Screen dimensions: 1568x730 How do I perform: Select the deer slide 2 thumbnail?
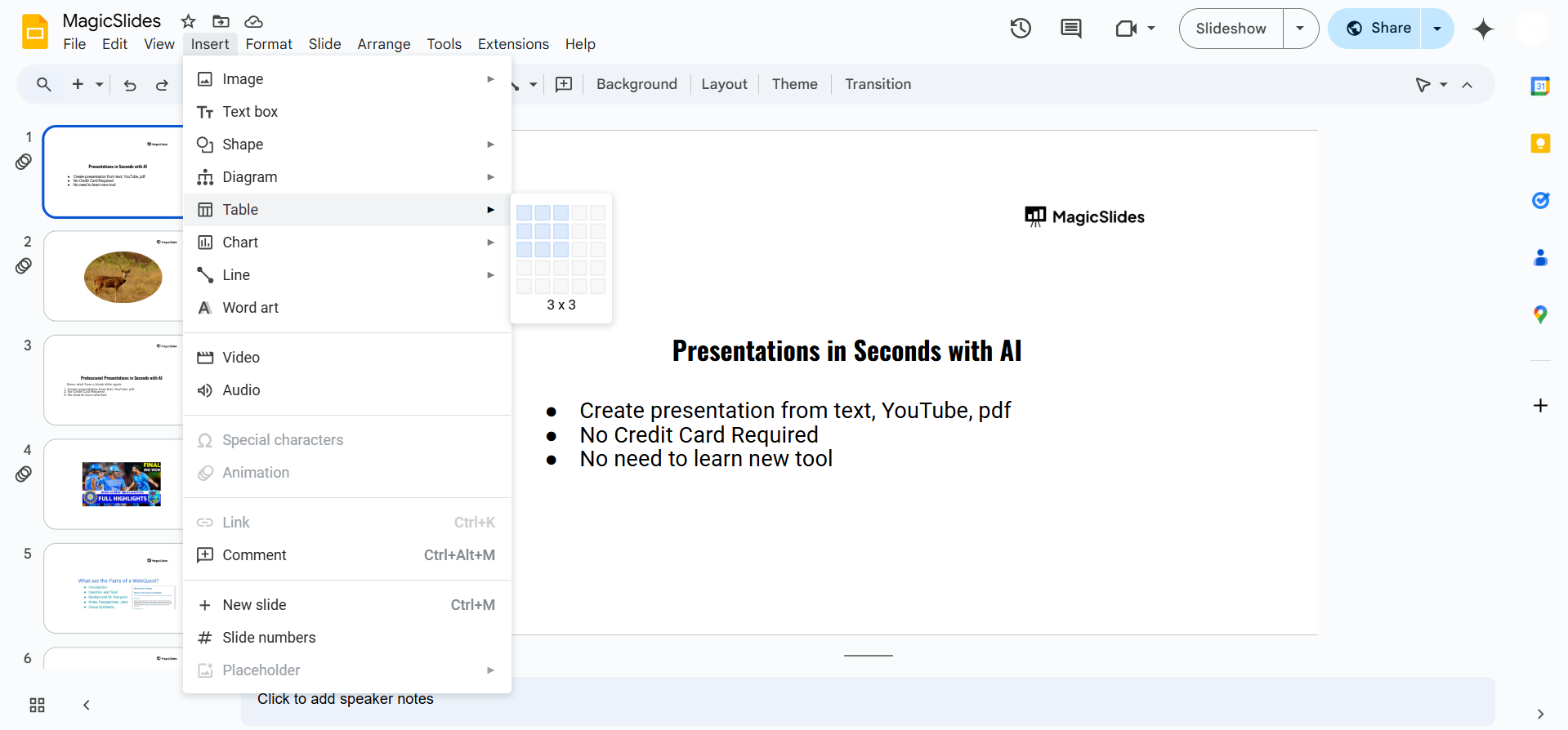pyautogui.click(x=114, y=276)
